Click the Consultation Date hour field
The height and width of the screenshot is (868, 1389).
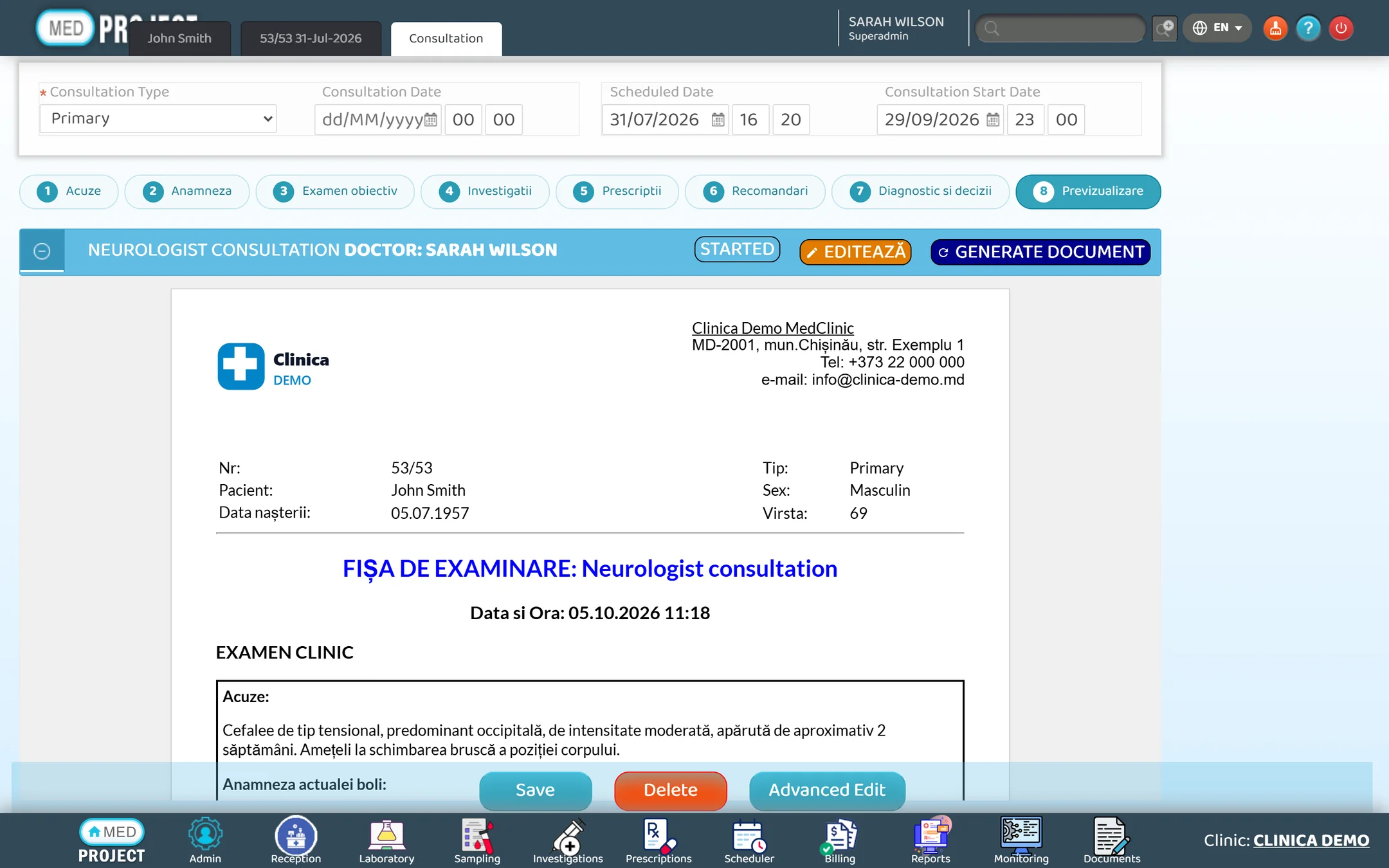coord(463,120)
